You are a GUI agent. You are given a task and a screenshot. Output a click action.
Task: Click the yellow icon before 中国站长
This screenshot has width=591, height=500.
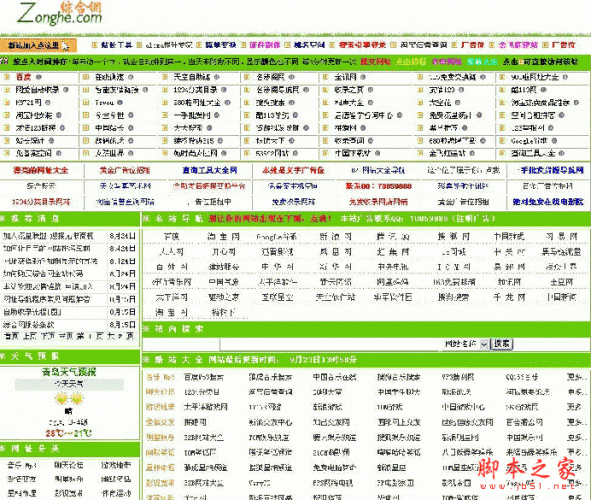86,128
